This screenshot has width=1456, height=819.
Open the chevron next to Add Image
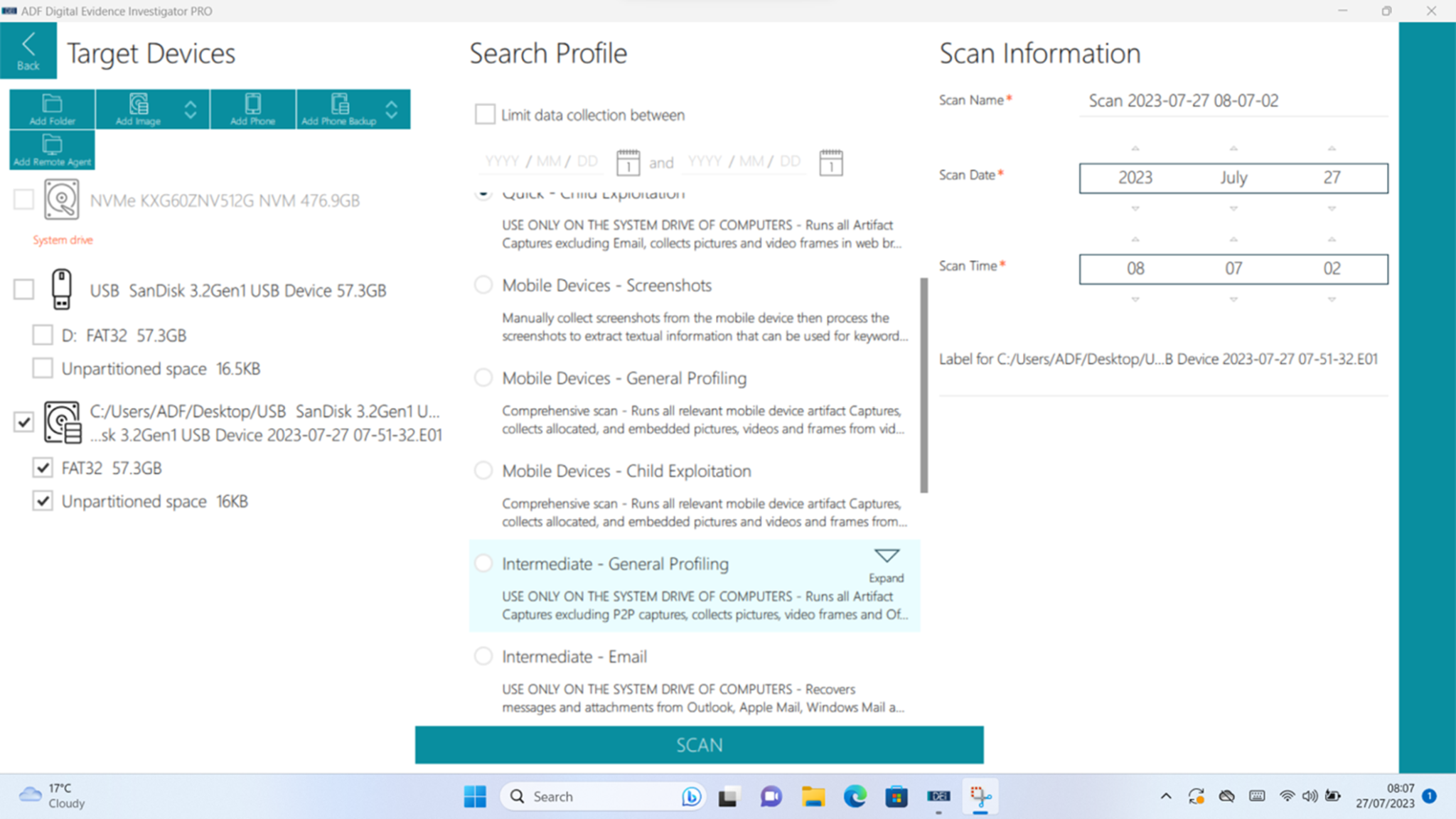[191, 108]
